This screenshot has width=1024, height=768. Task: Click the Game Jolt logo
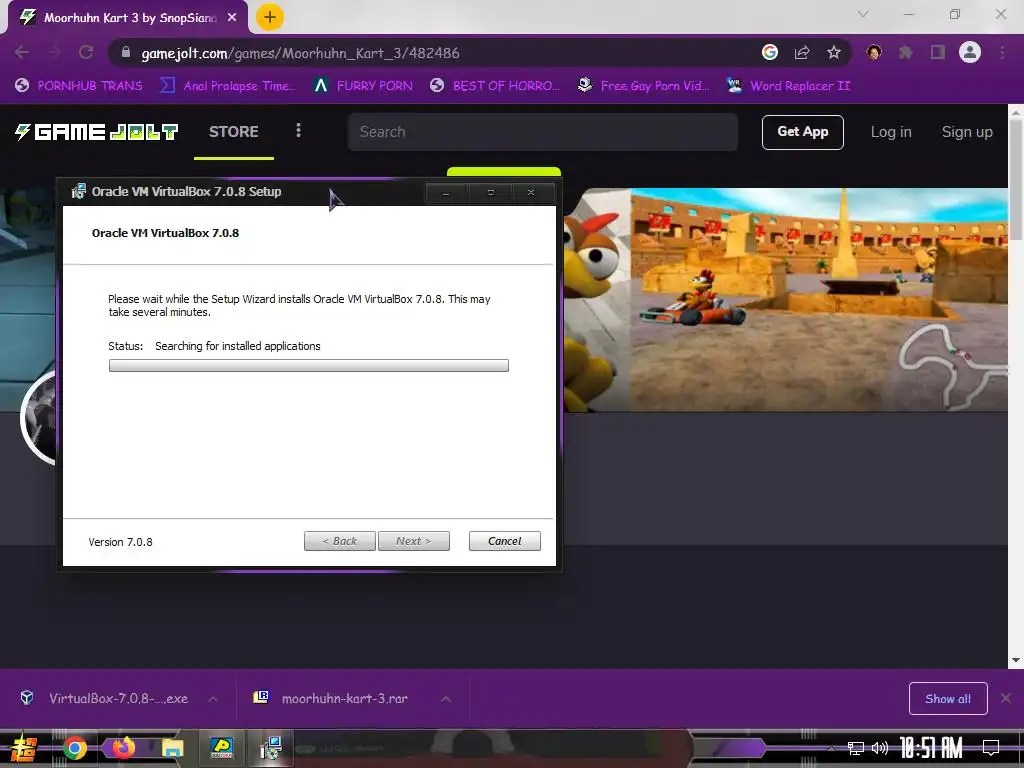click(x=96, y=132)
